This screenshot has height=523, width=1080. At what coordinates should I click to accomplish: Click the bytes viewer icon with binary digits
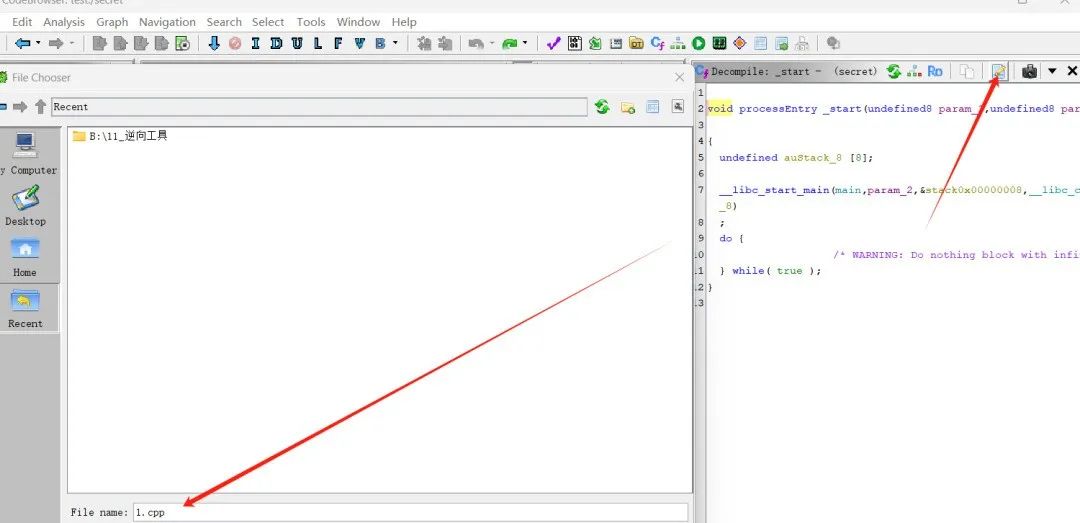point(574,43)
